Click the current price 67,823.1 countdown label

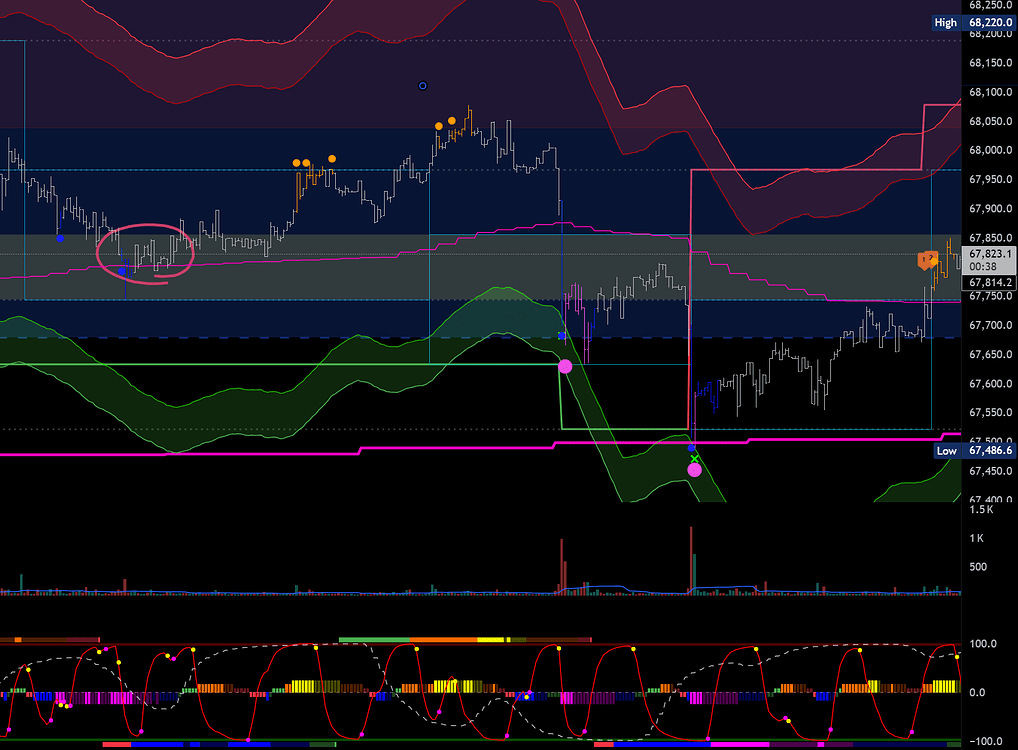click(987, 261)
